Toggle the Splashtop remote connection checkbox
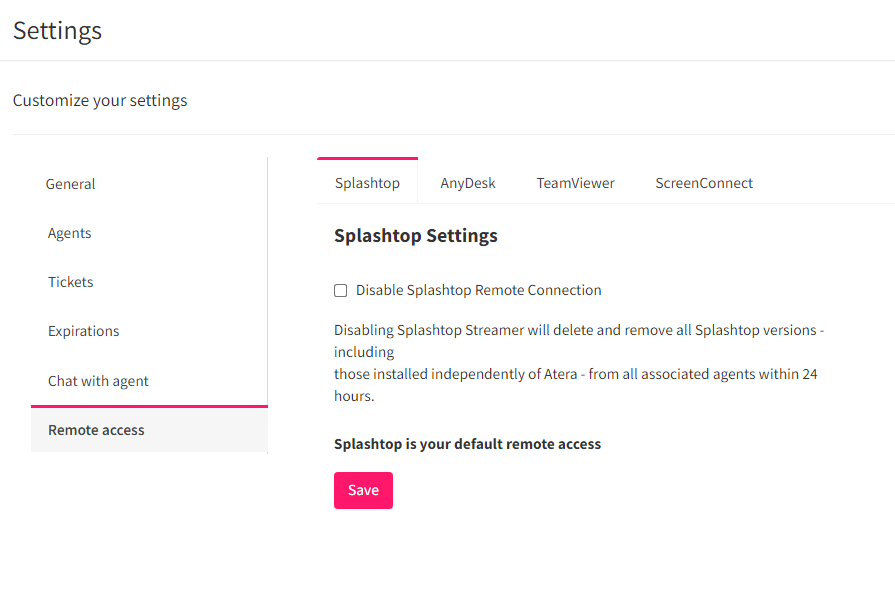Viewport: 895px width, 591px height. (340, 290)
